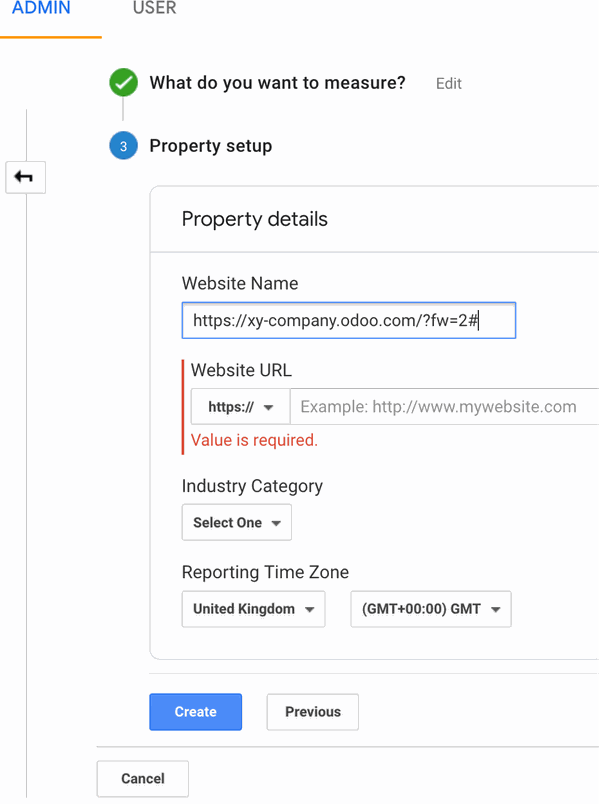Click the 'Value is required.' error message

coord(254,440)
